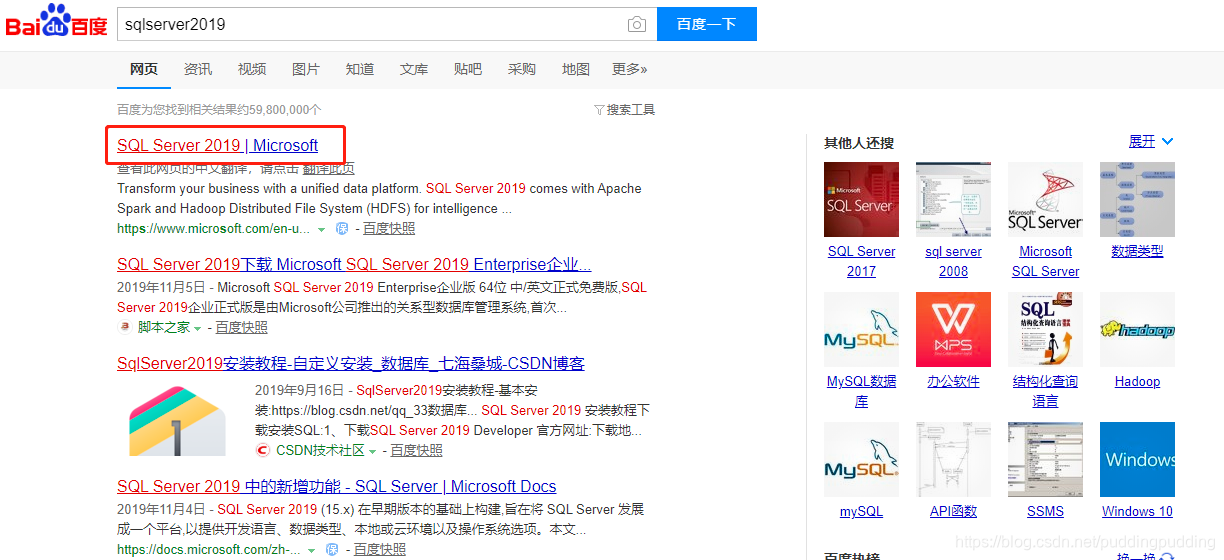Expand the 更多» tab menu
Viewport: 1224px width, 560px height.
point(630,69)
